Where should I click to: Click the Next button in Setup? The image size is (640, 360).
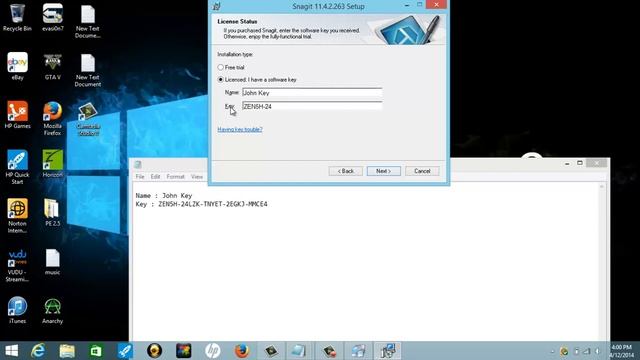(383, 171)
